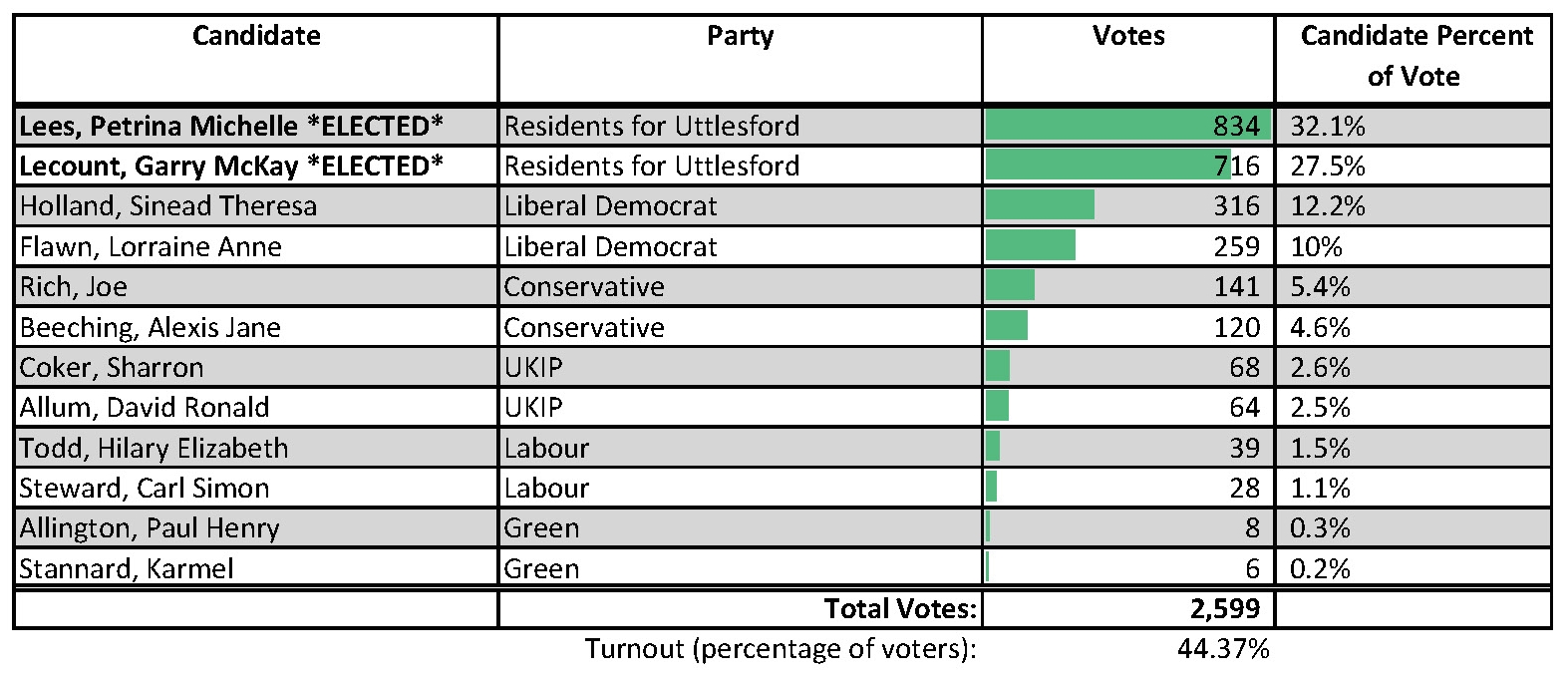Click UKIP party cell for Allum
1568x682 pixels.
(533, 408)
